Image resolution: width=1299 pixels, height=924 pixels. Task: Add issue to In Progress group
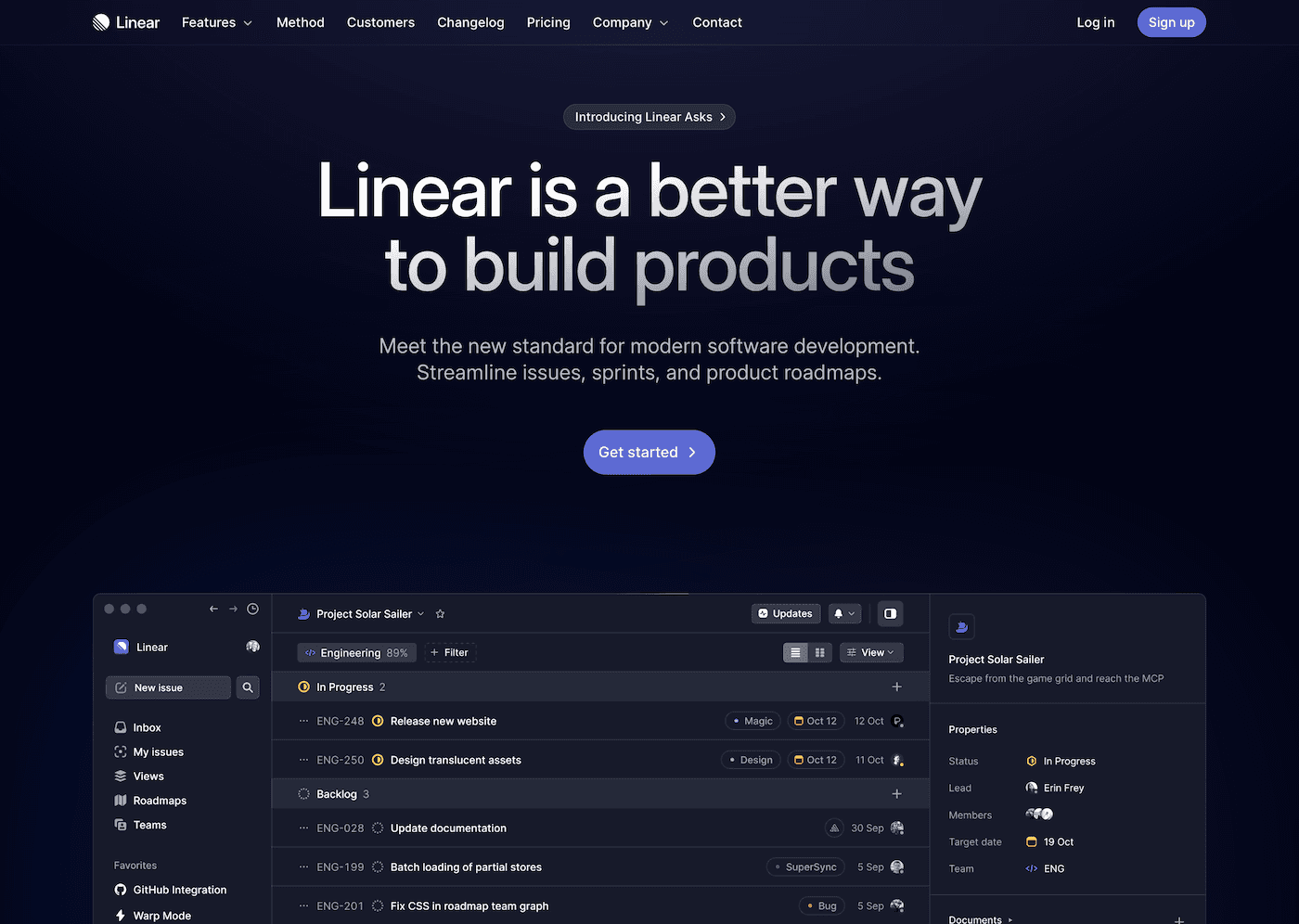(896, 687)
